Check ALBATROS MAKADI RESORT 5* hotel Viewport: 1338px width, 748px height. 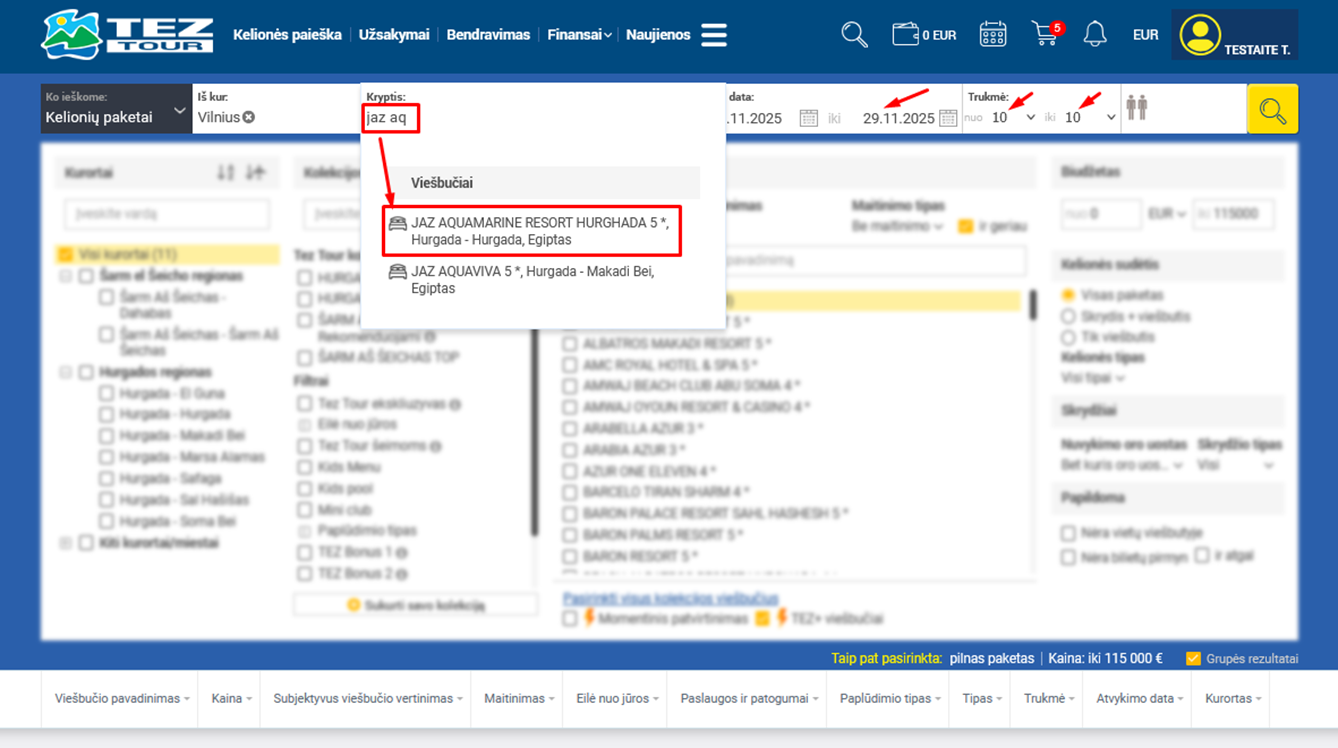pyautogui.click(x=570, y=343)
